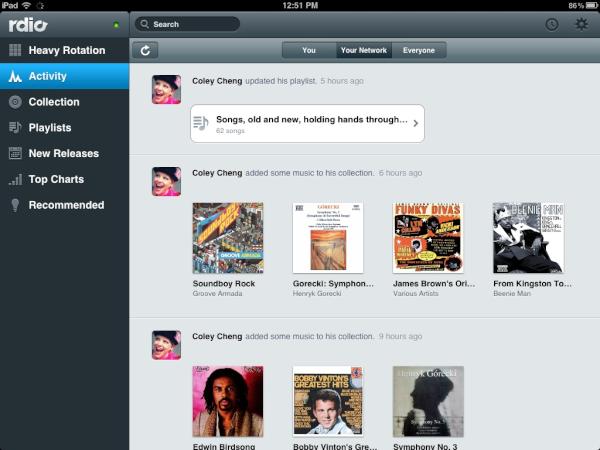Click '9 hours ago' timestamp
Viewport: 600px width, 450px height.
point(400,336)
